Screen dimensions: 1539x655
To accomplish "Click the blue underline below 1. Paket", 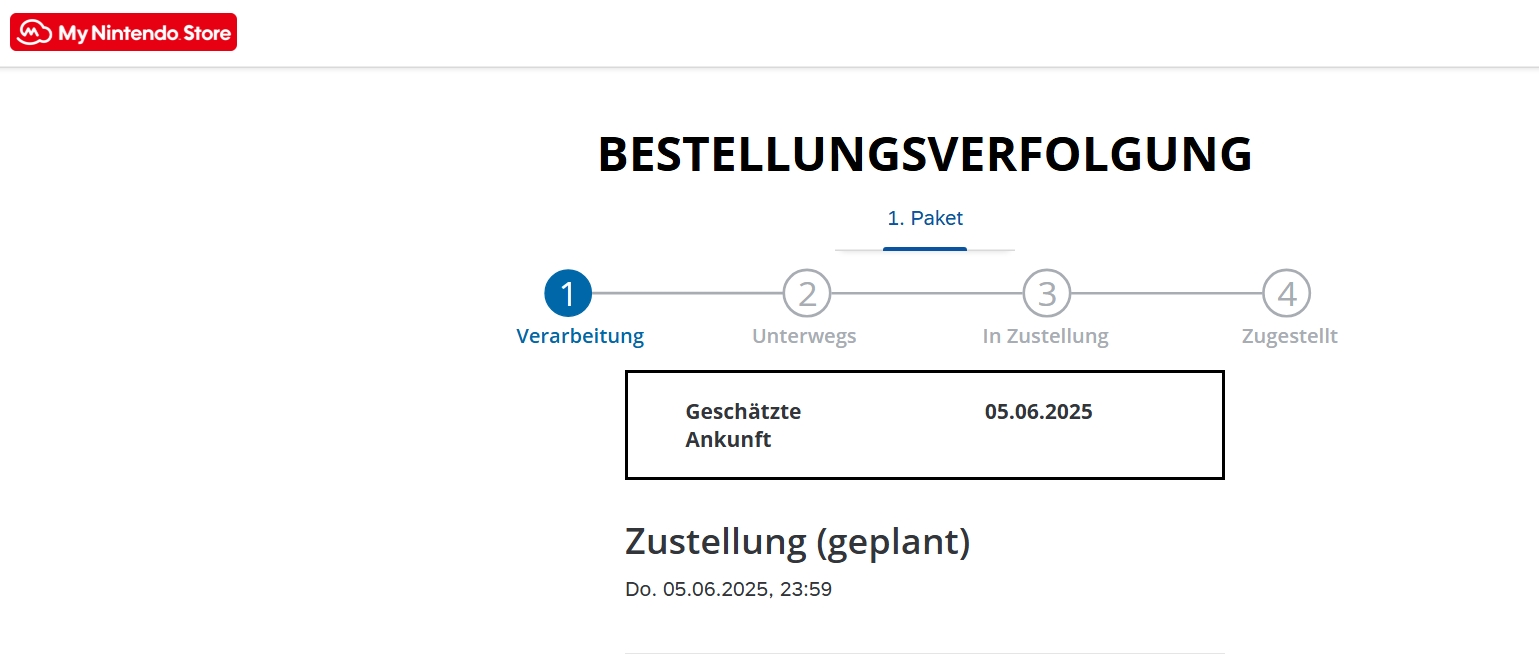I will tap(925, 248).
